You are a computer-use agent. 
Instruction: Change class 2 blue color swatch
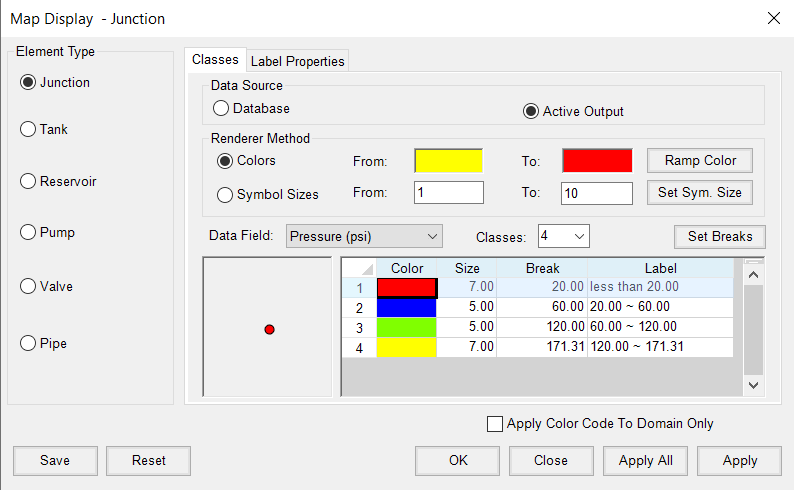coord(407,307)
